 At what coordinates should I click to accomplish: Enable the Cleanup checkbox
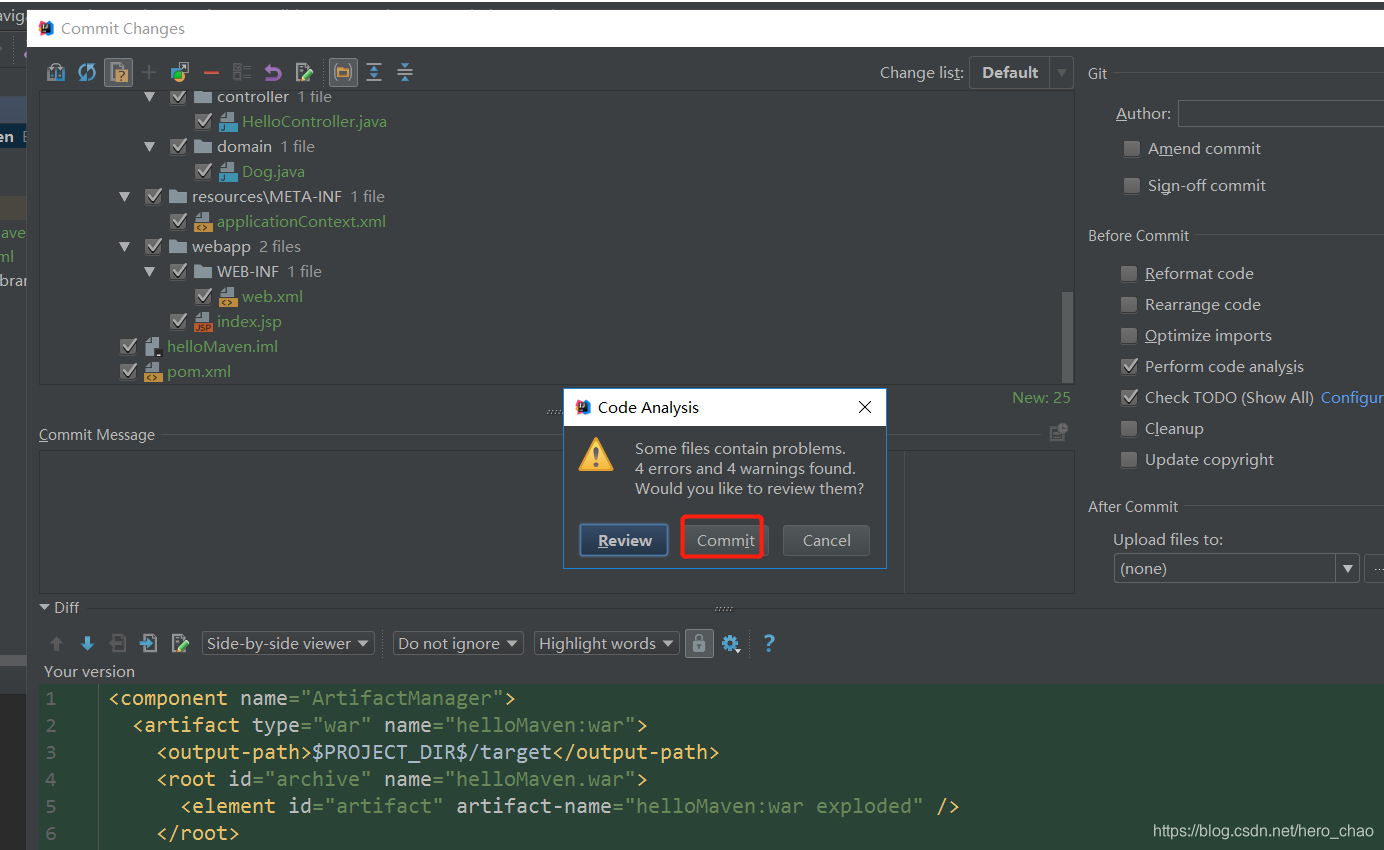[1129, 428]
